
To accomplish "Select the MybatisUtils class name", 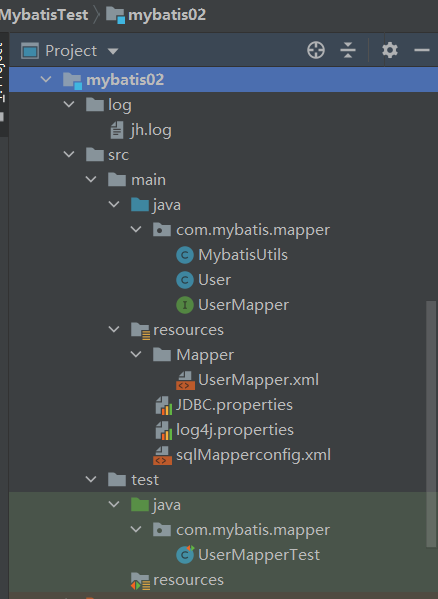I will pos(243,255).
